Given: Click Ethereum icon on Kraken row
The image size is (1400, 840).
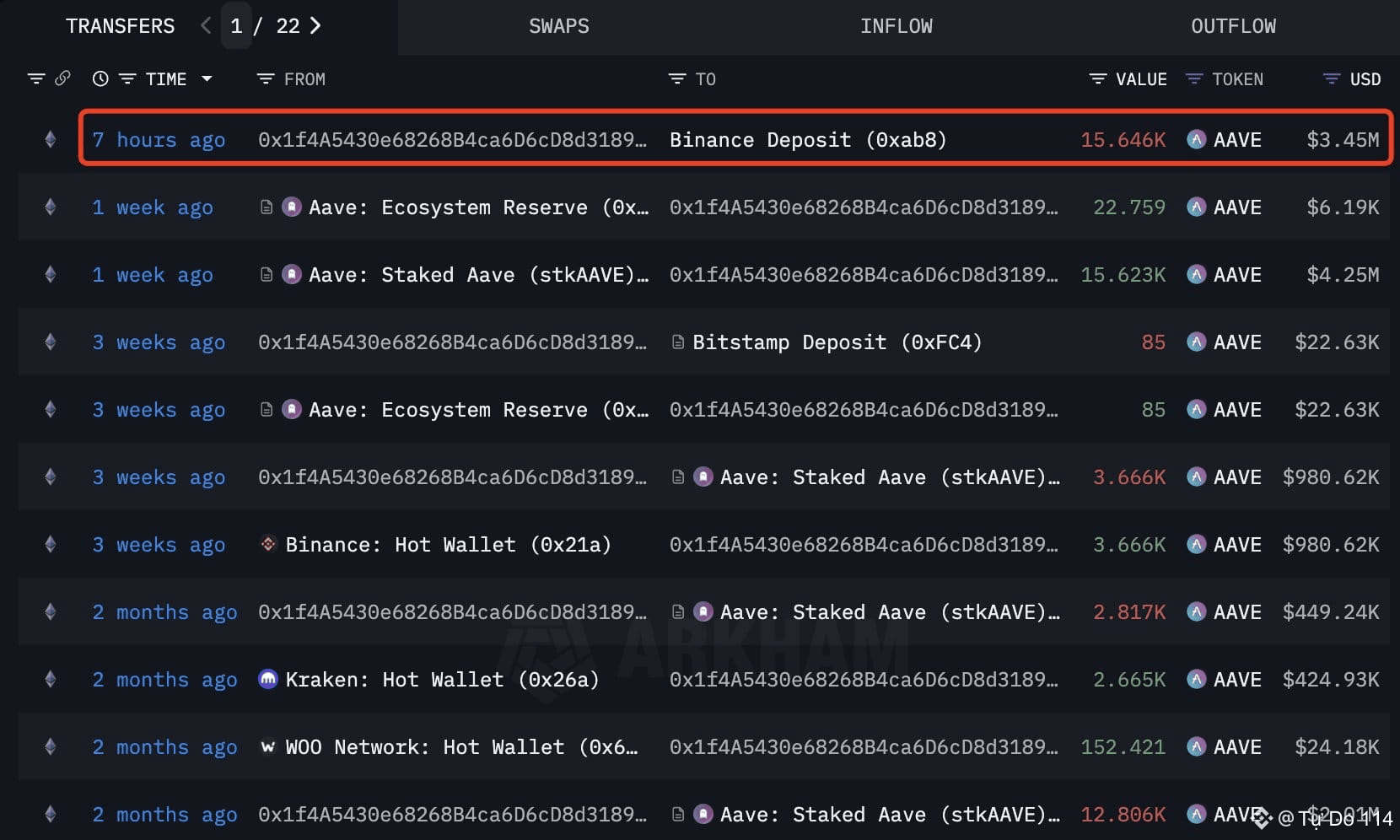Looking at the screenshot, I should (x=50, y=680).
